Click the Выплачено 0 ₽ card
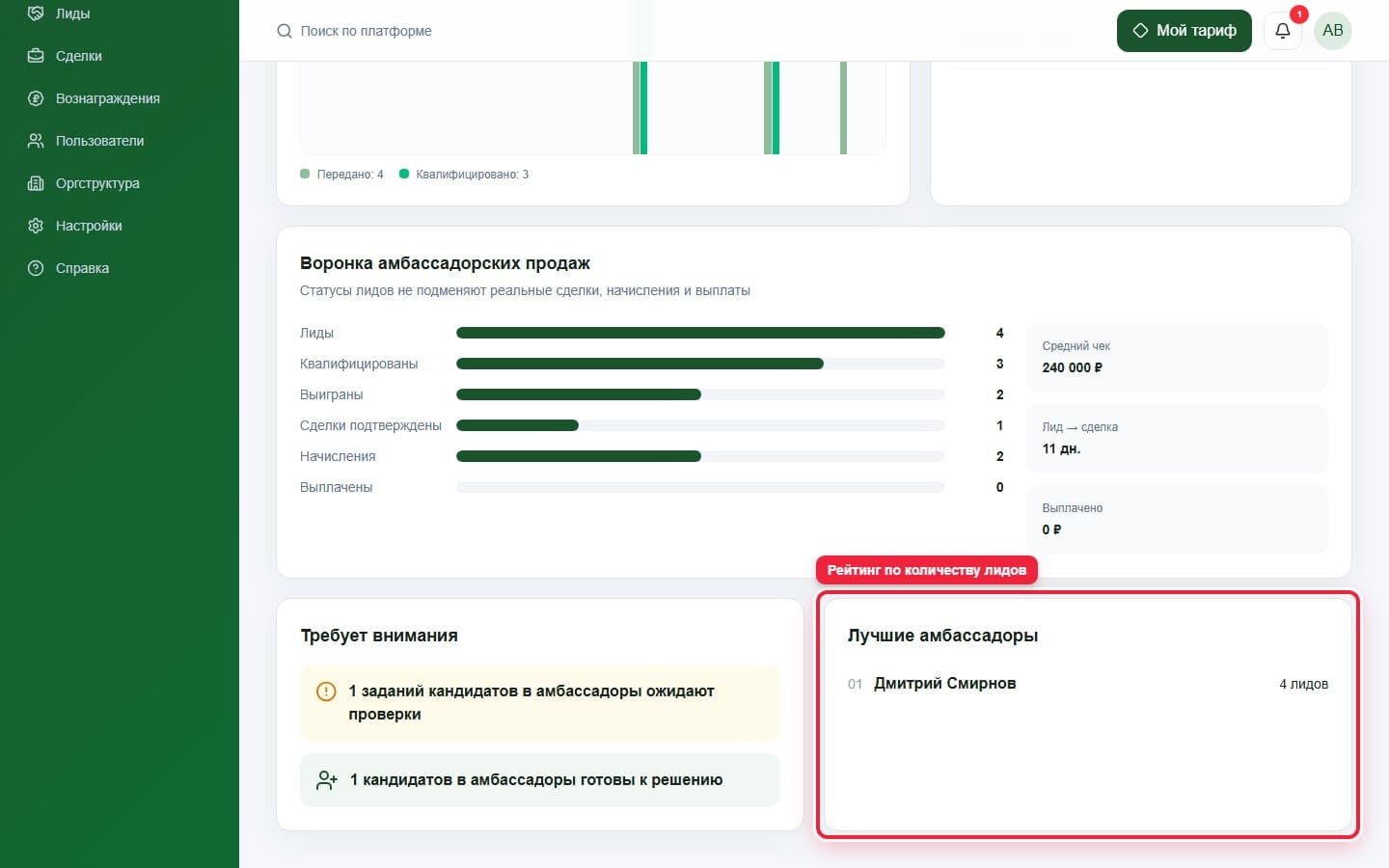Screen dimensions: 1389x868 (1177, 519)
